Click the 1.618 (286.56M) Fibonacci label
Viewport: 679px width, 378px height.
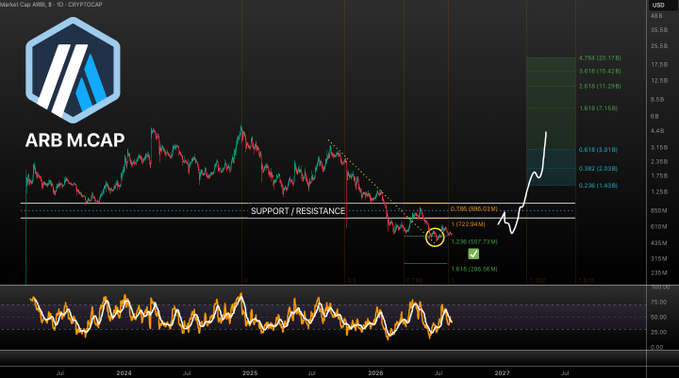[x=474, y=269]
